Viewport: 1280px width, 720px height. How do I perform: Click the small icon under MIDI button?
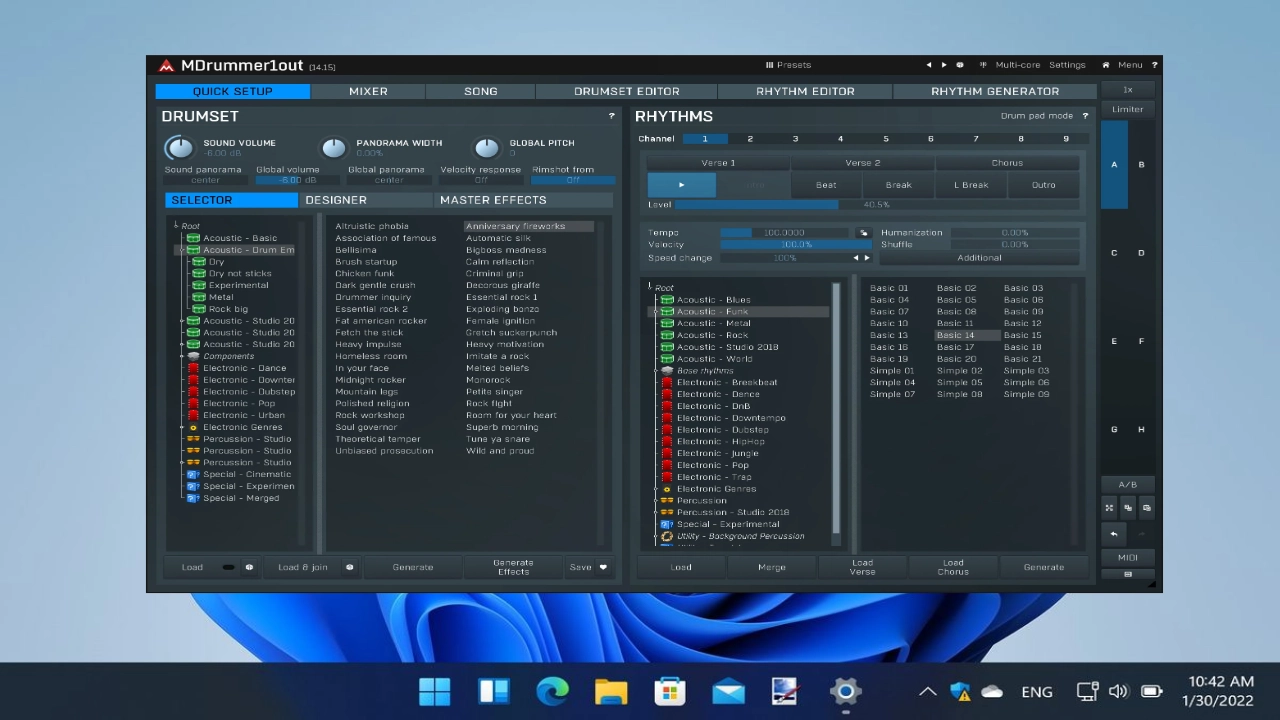[1128, 574]
